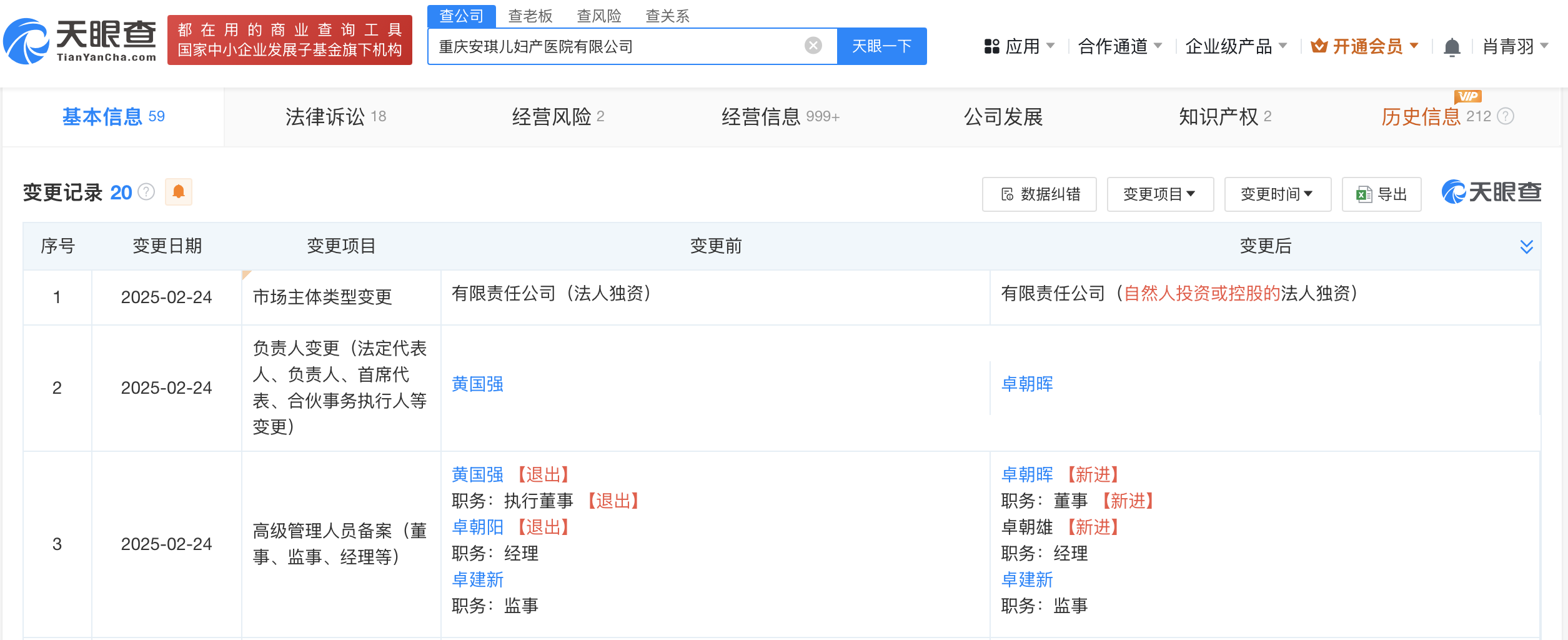The height and width of the screenshot is (640, 1568).
Task: Click the 变更前 column header
Action: click(716, 246)
